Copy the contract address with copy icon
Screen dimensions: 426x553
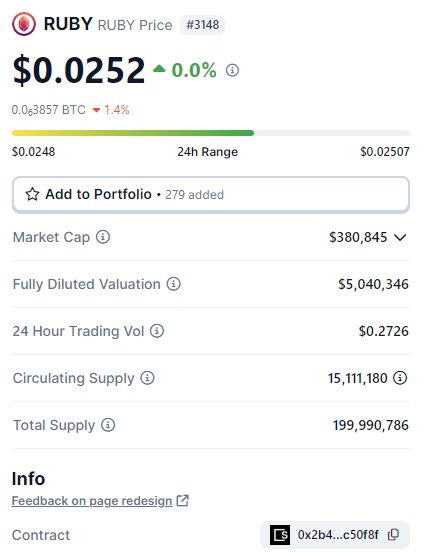pos(393,535)
